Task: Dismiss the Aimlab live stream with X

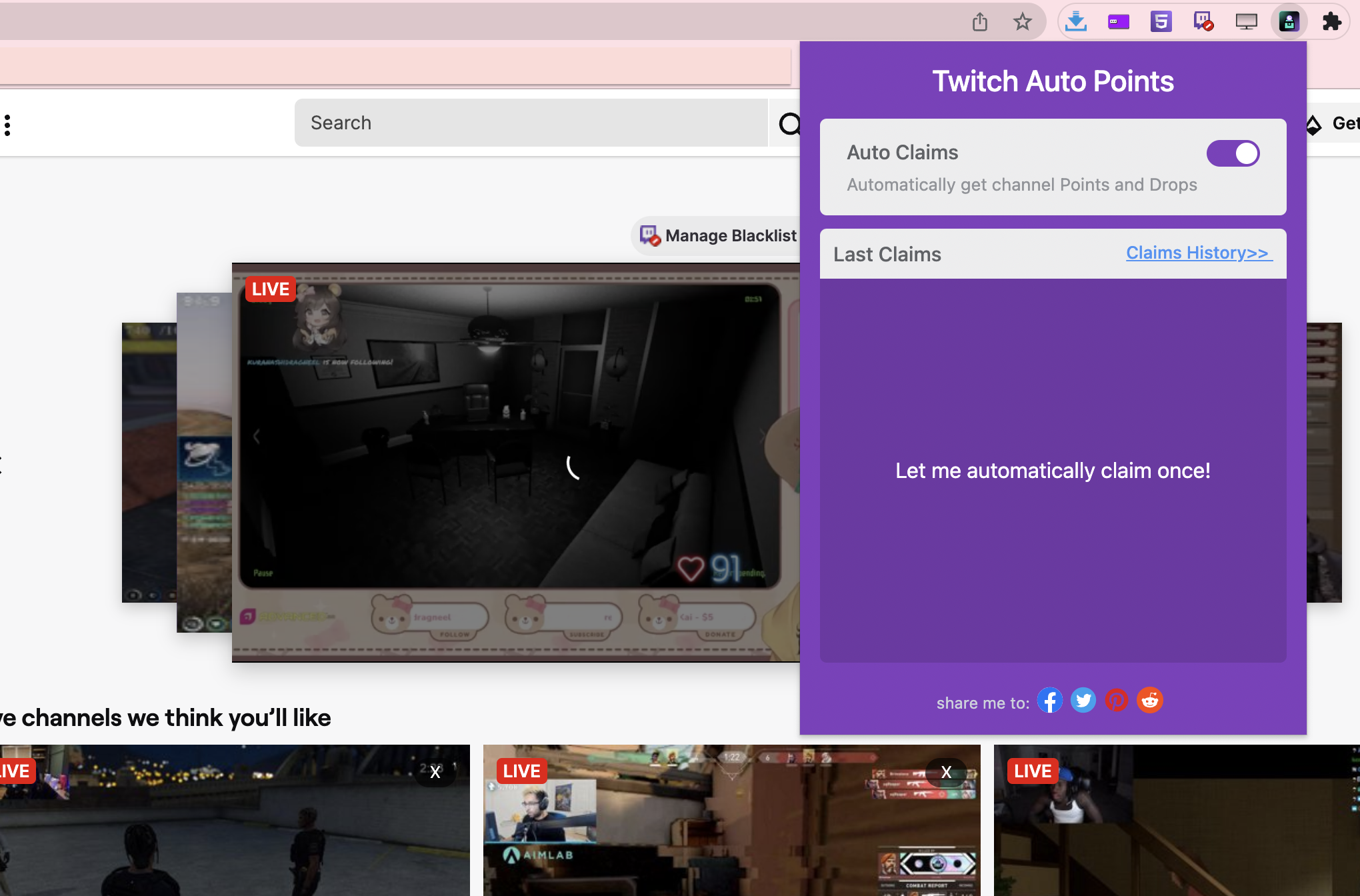Action: pyautogui.click(x=946, y=772)
